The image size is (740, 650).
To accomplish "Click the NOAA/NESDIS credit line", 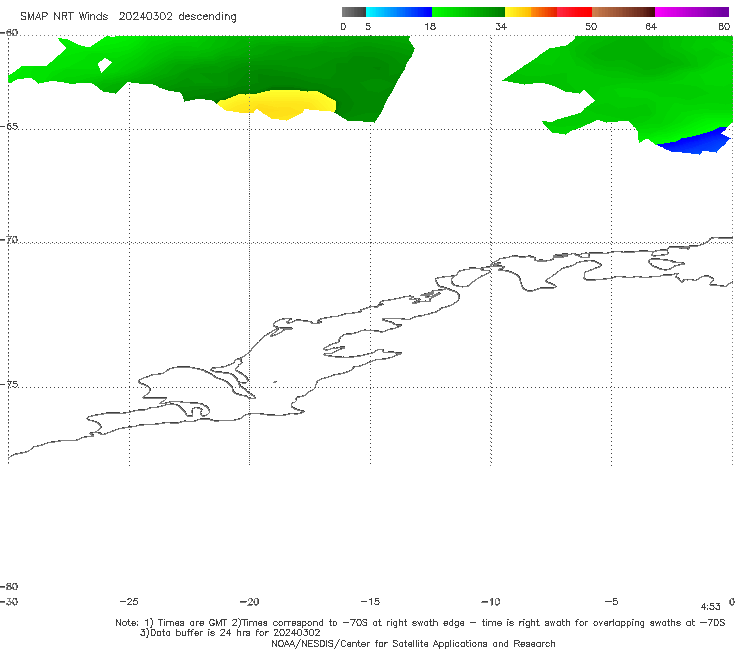I will [413, 643].
